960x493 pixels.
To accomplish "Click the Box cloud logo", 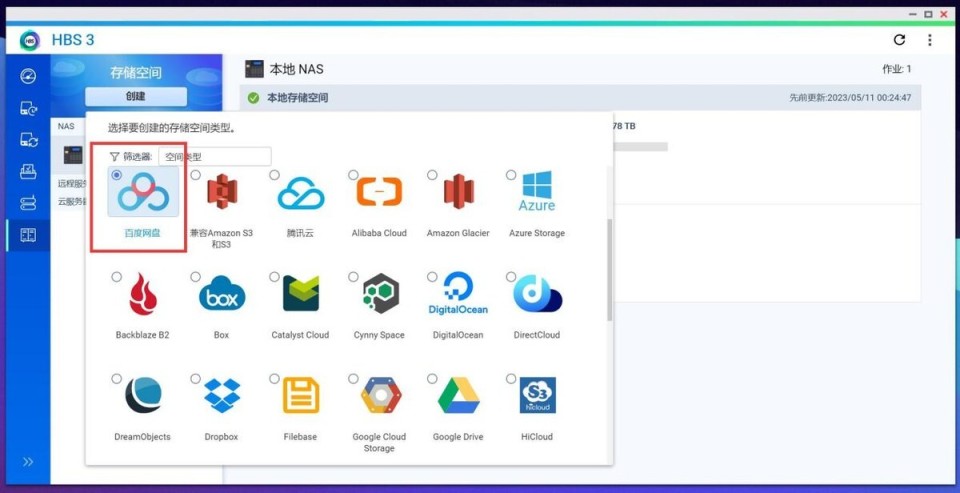I will [x=222, y=294].
